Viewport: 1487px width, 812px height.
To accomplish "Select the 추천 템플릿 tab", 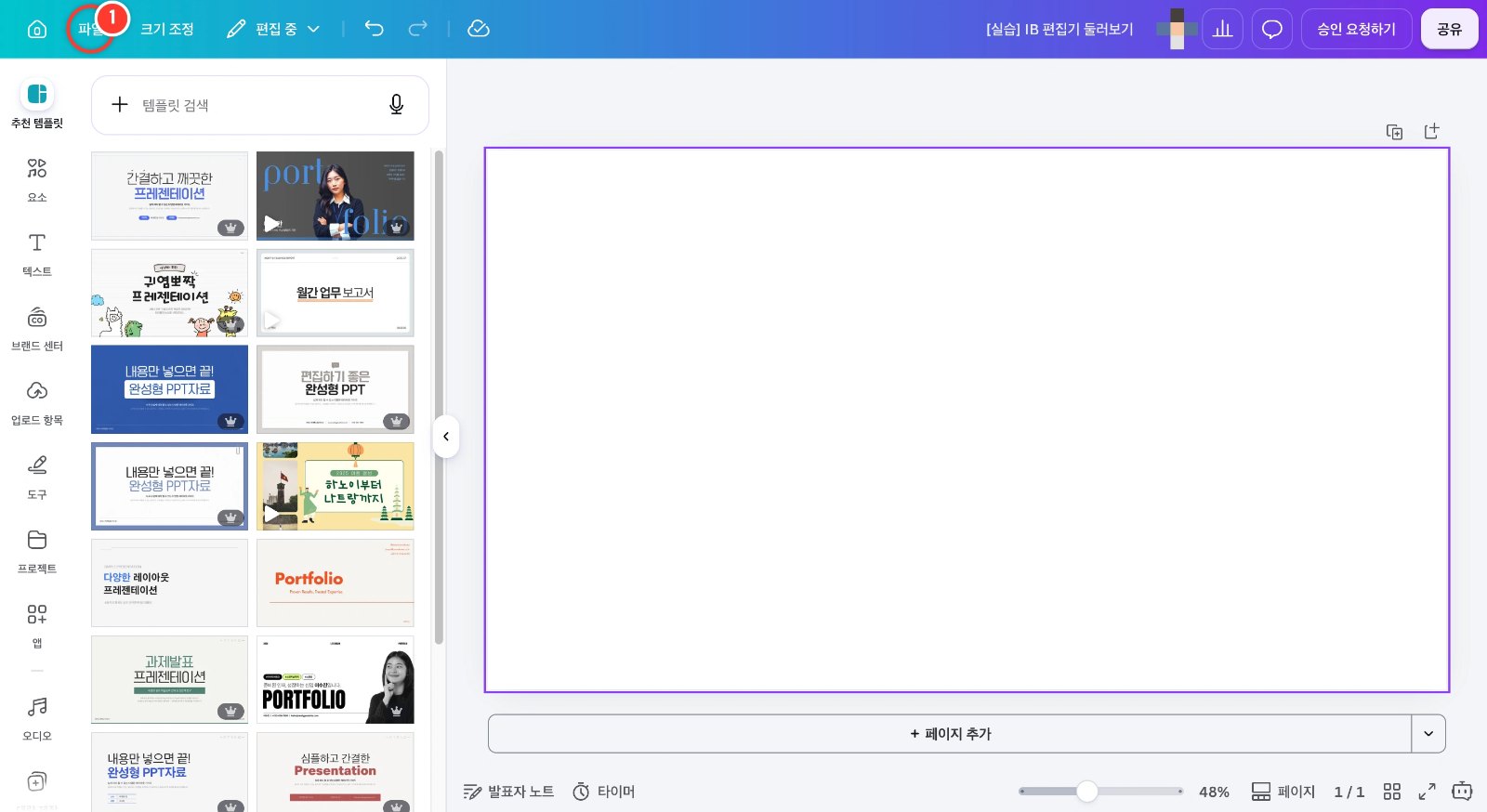I will [x=37, y=105].
